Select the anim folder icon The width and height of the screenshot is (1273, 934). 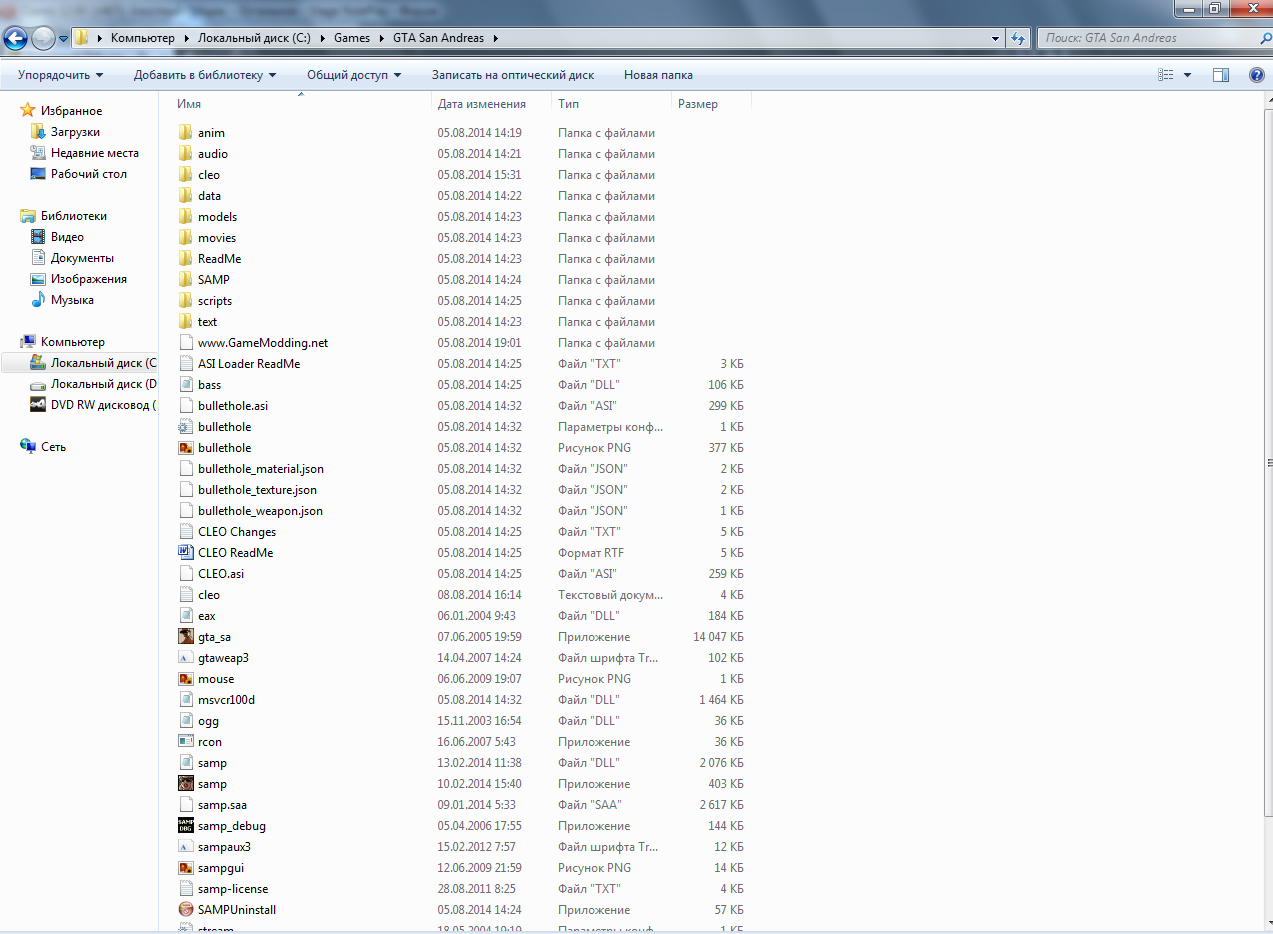[x=185, y=133]
